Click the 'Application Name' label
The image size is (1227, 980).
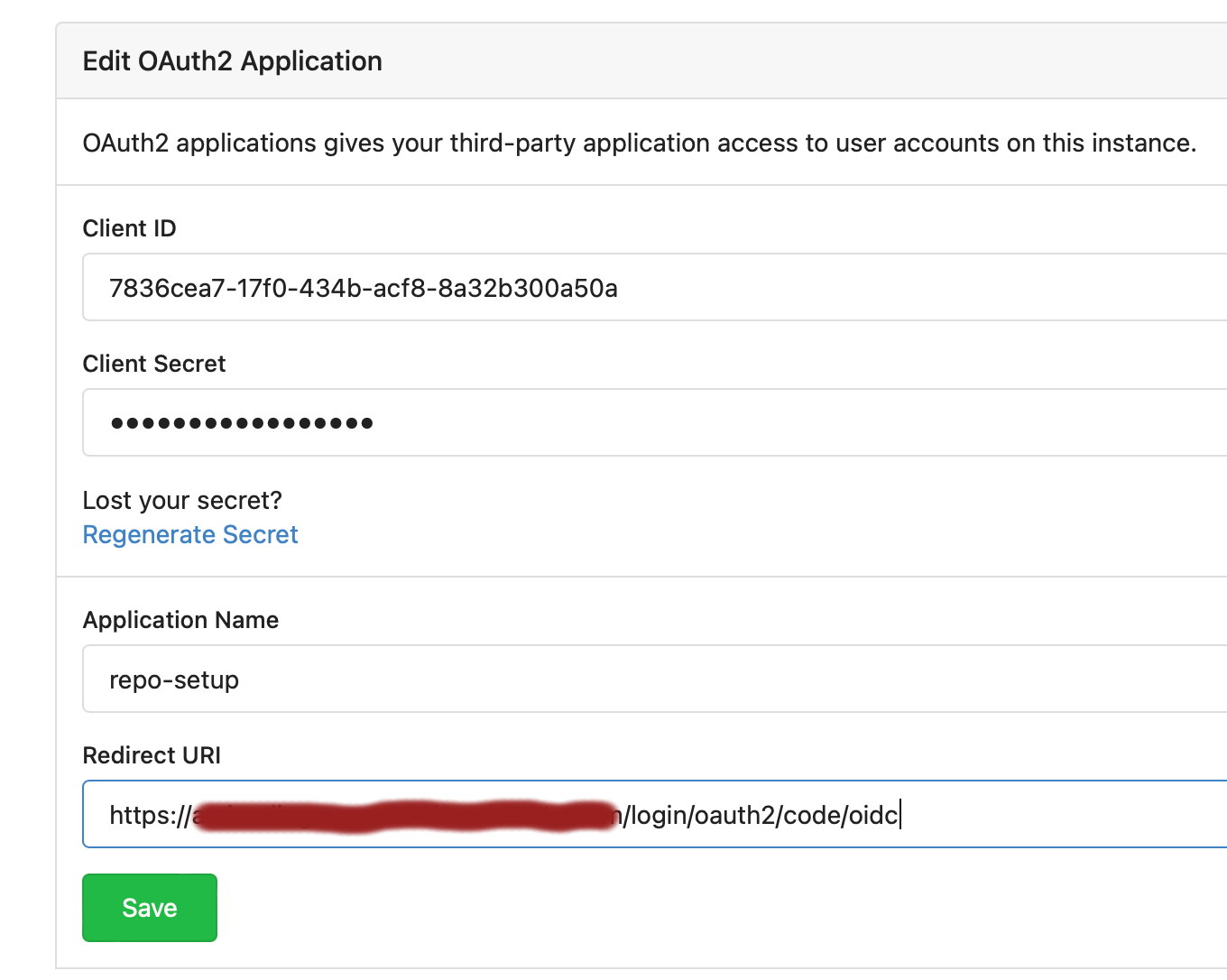(x=180, y=620)
